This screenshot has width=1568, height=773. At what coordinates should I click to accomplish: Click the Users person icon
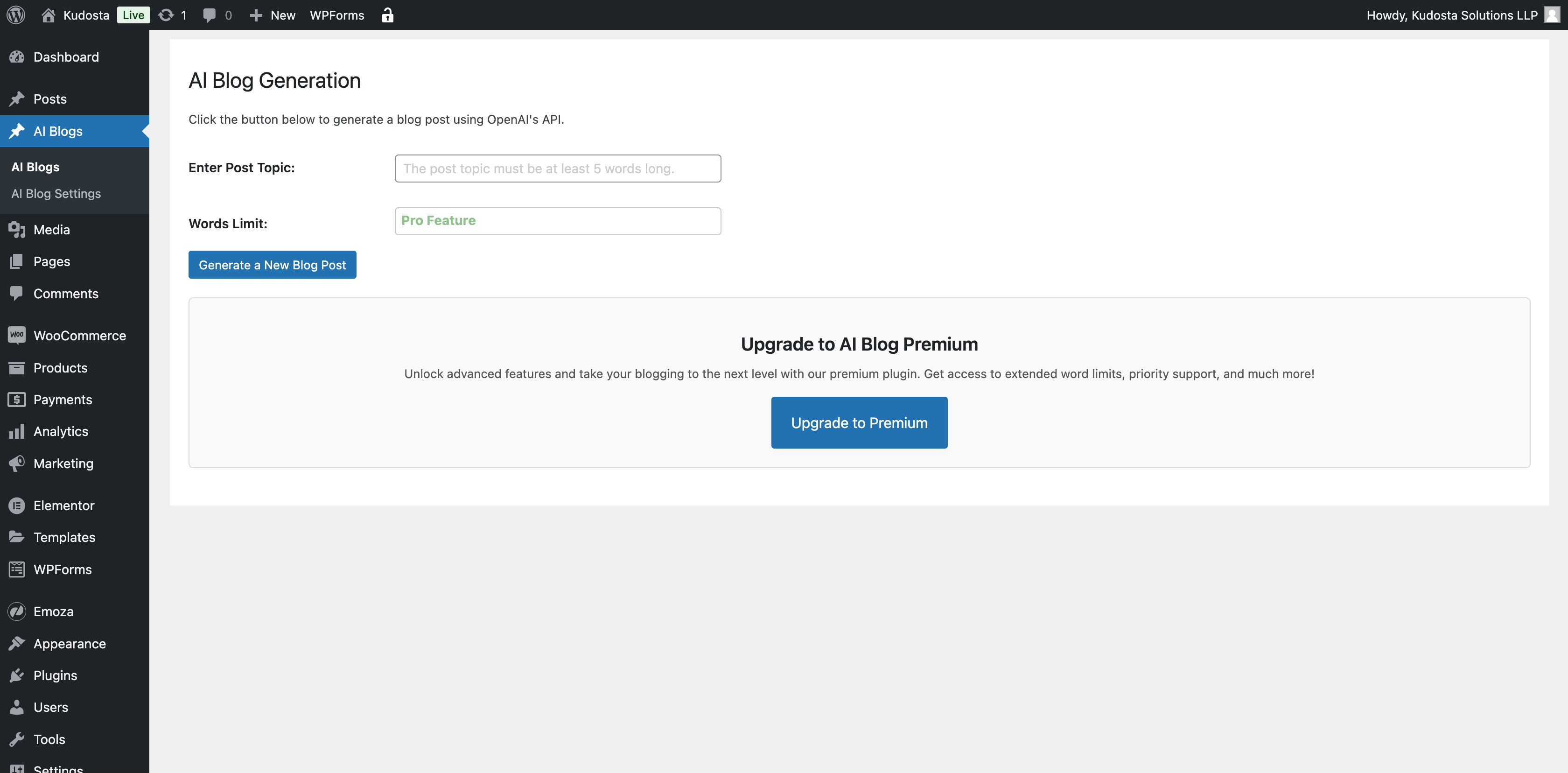coord(17,707)
